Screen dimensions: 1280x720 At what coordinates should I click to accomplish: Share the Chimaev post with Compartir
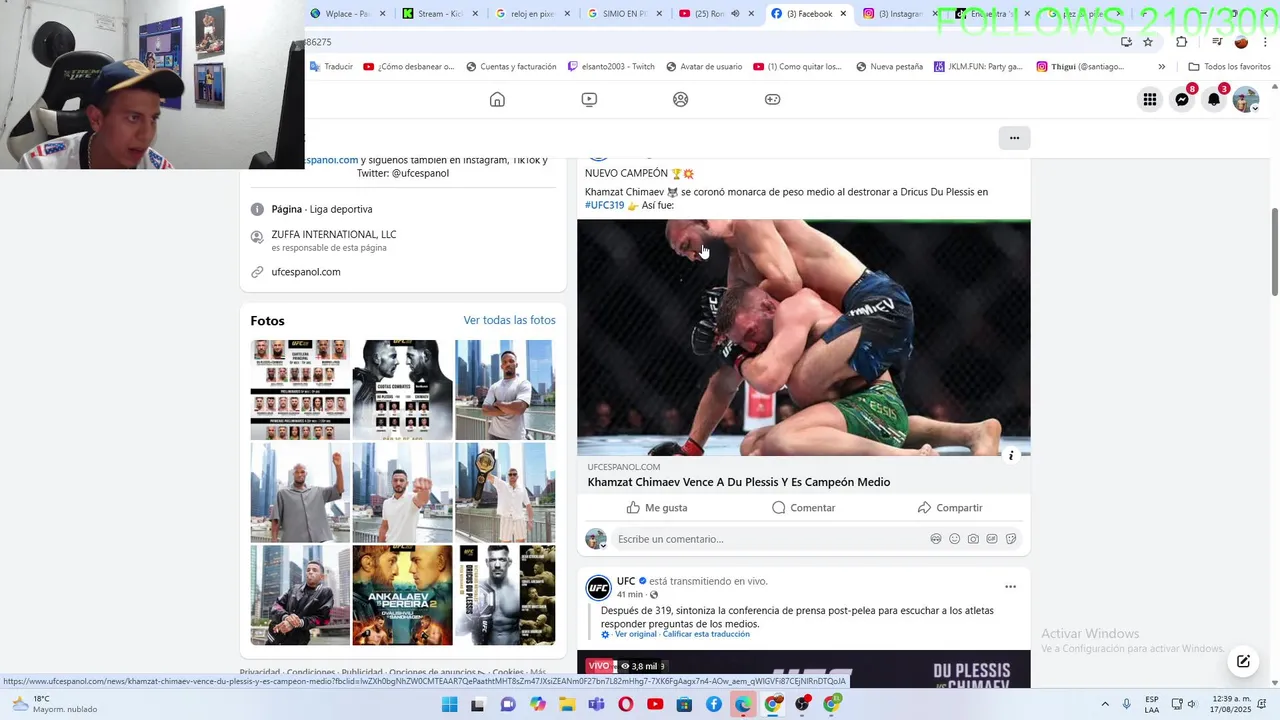(x=950, y=508)
